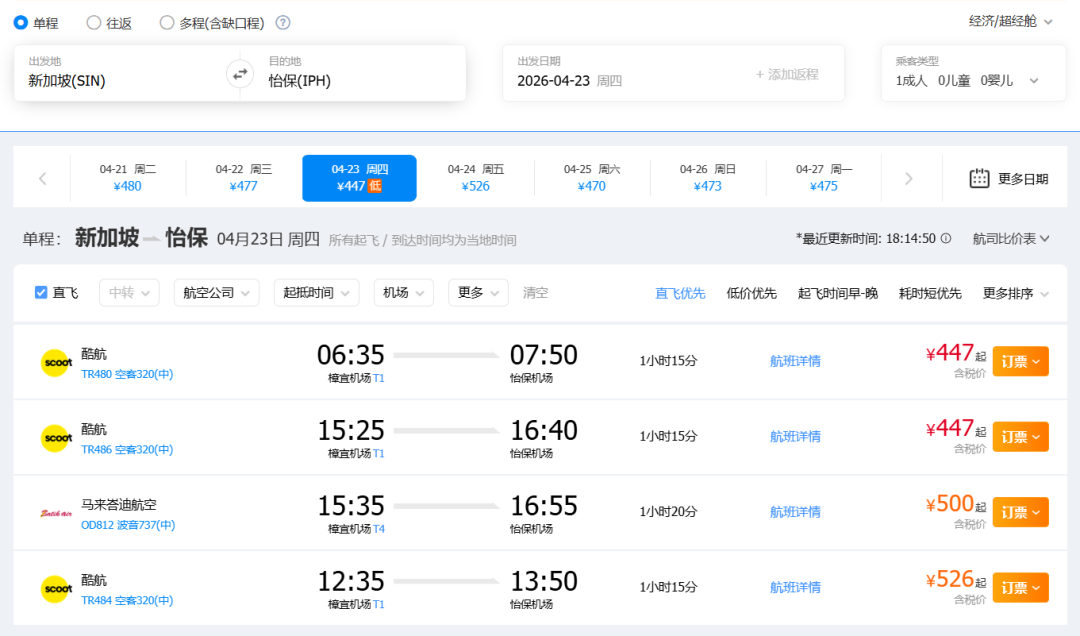1080x636 pixels.
Task: Select the 04-24 周五 date tab
Action: 476,178
